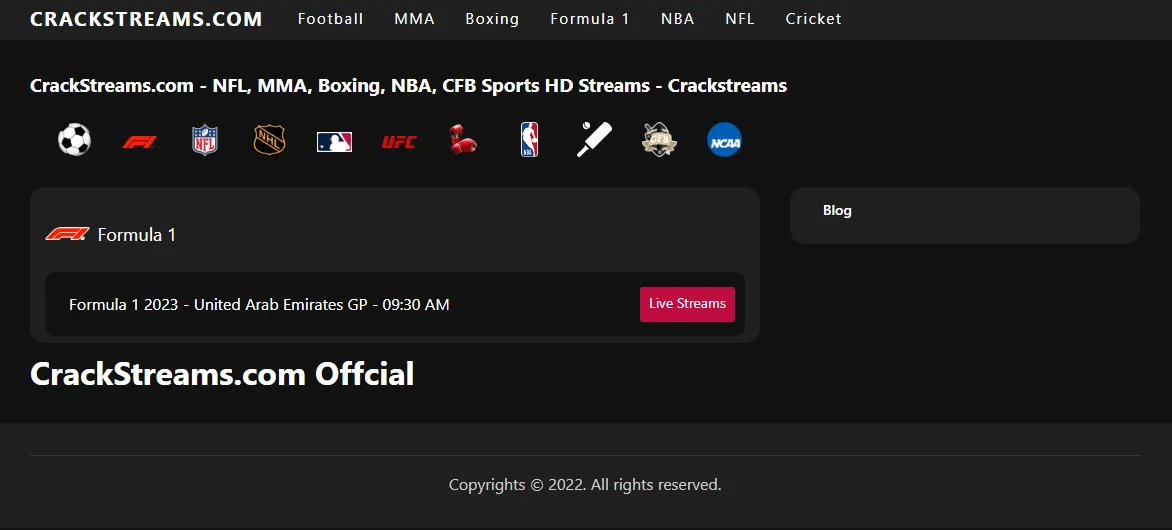Open the Formula 1 logo icon in sports row
The image size is (1172, 530).
139,142
